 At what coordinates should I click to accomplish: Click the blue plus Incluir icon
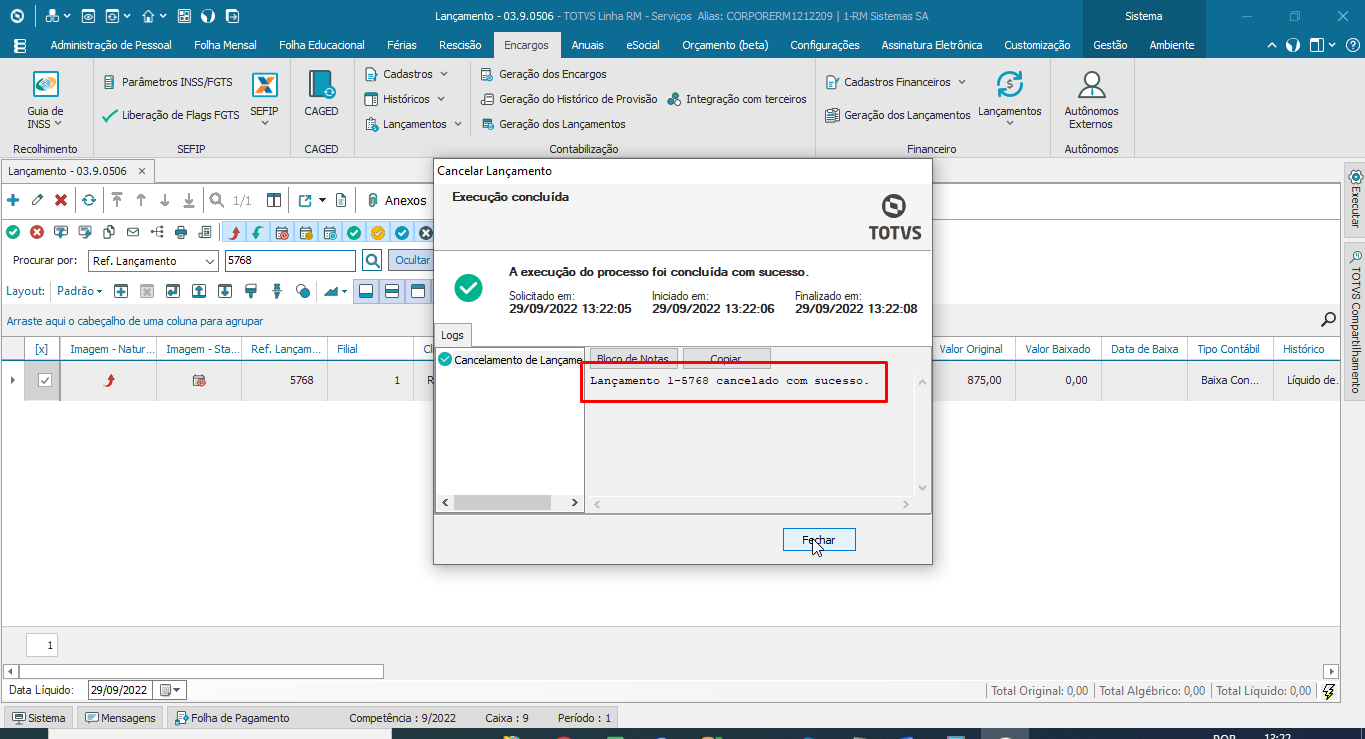pyautogui.click(x=13, y=200)
